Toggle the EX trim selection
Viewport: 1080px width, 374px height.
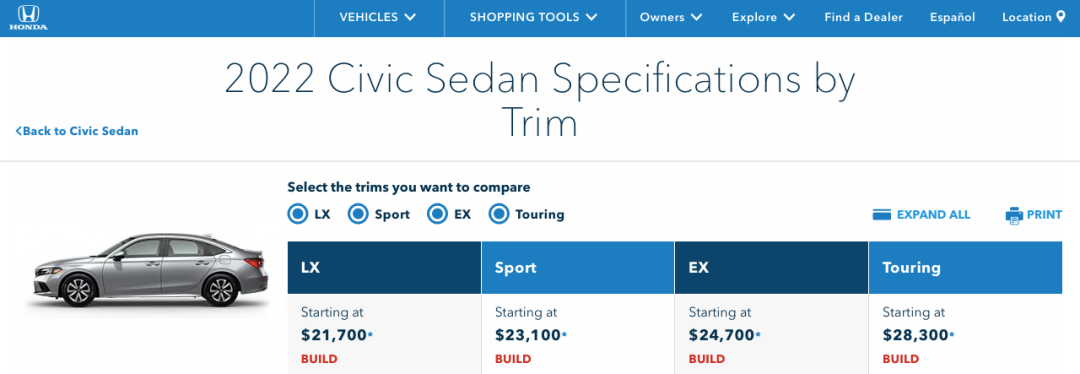(438, 214)
